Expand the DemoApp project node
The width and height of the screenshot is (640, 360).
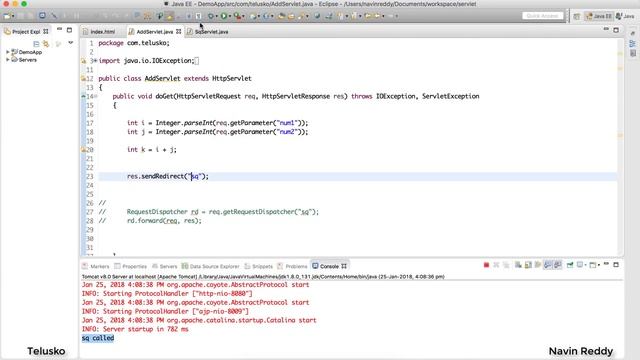(x=7, y=52)
